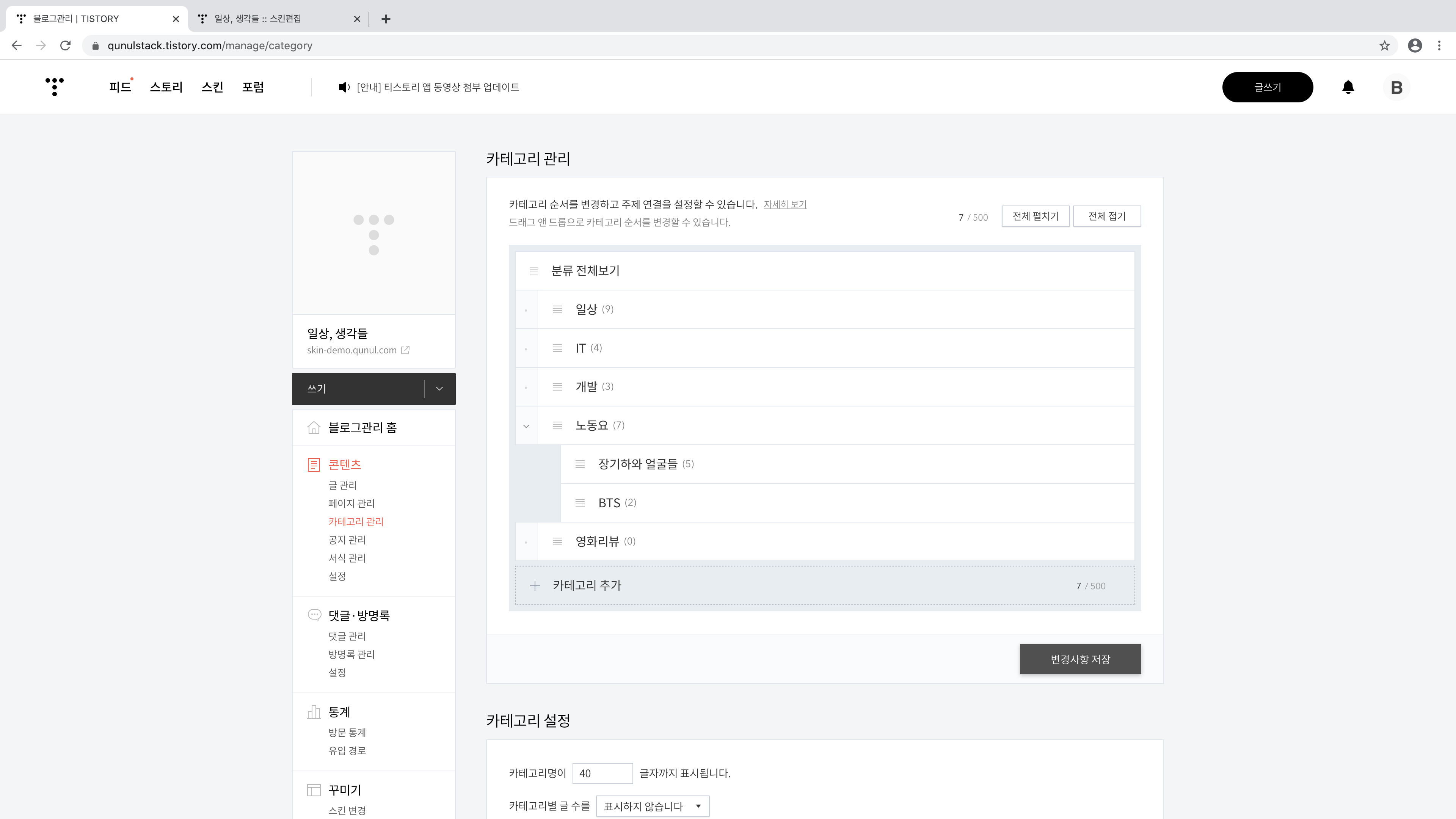The width and height of the screenshot is (1456, 819).
Task: Expand the 쓰기 dropdown arrow
Action: coord(439,388)
